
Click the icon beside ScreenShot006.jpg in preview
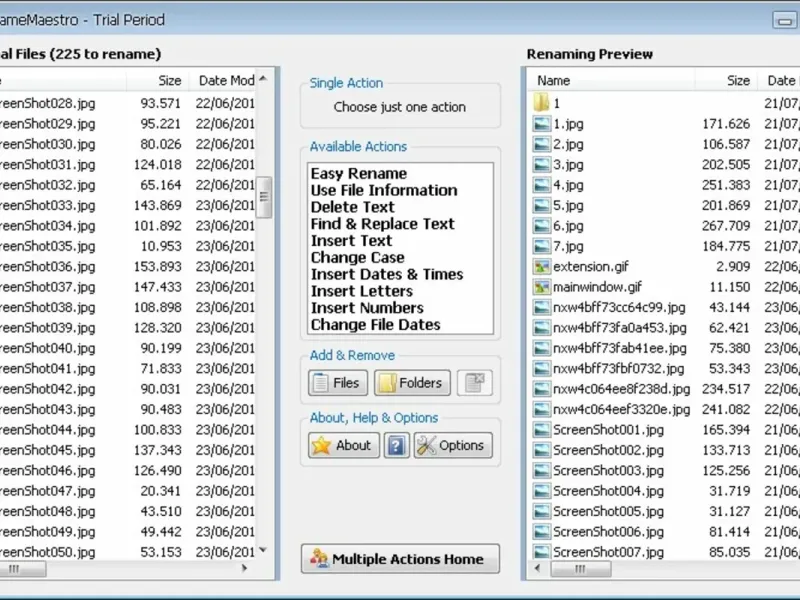[x=541, y=532]
